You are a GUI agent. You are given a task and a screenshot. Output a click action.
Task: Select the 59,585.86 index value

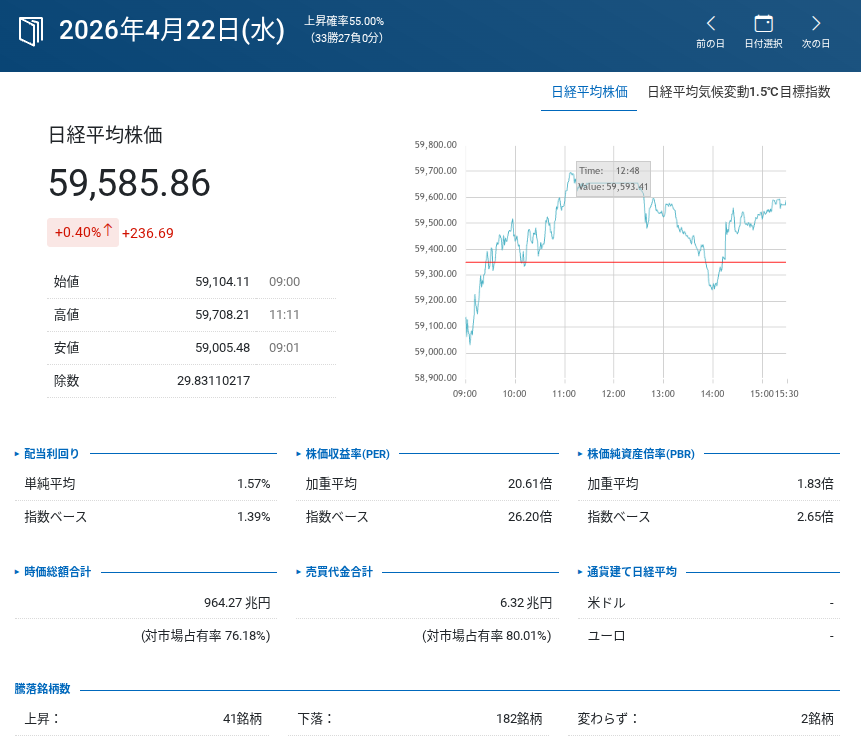click(130, 184)
